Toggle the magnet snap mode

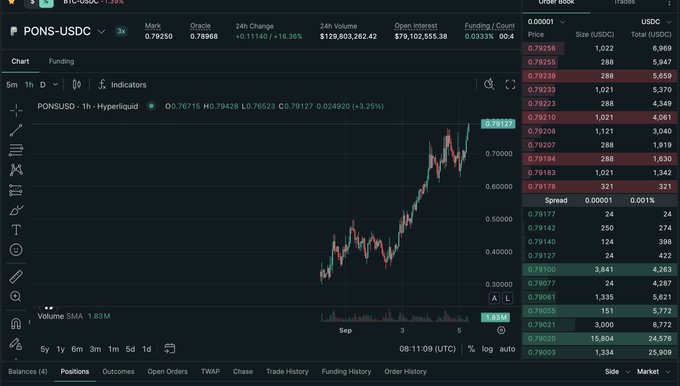tap(16, 324)
